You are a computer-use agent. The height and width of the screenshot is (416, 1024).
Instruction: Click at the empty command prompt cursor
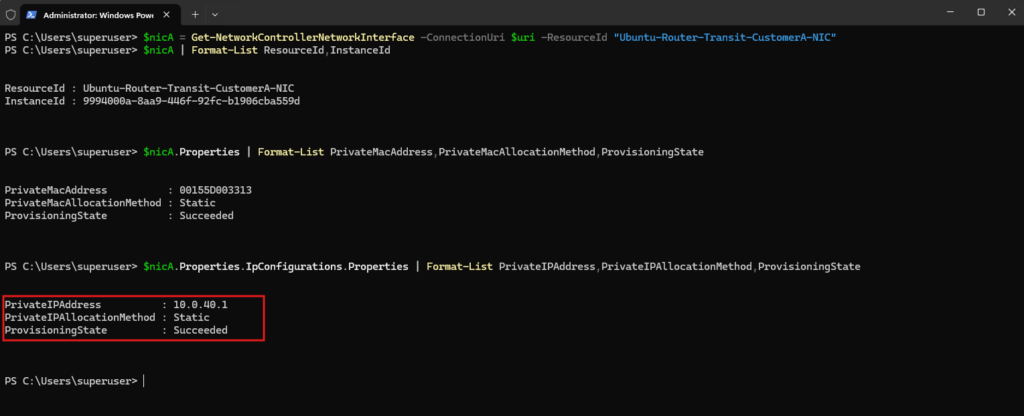point(143,381)
